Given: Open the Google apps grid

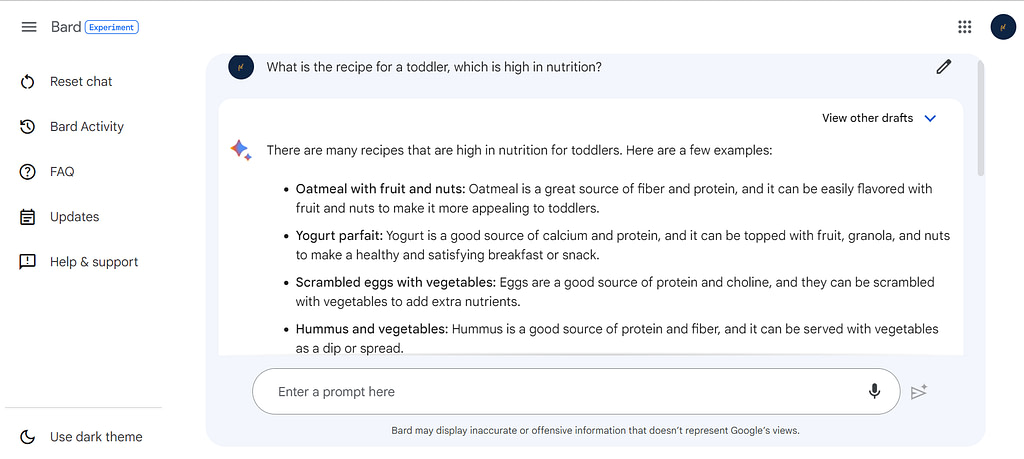Looking at the screenshot, I should (965, 27).
